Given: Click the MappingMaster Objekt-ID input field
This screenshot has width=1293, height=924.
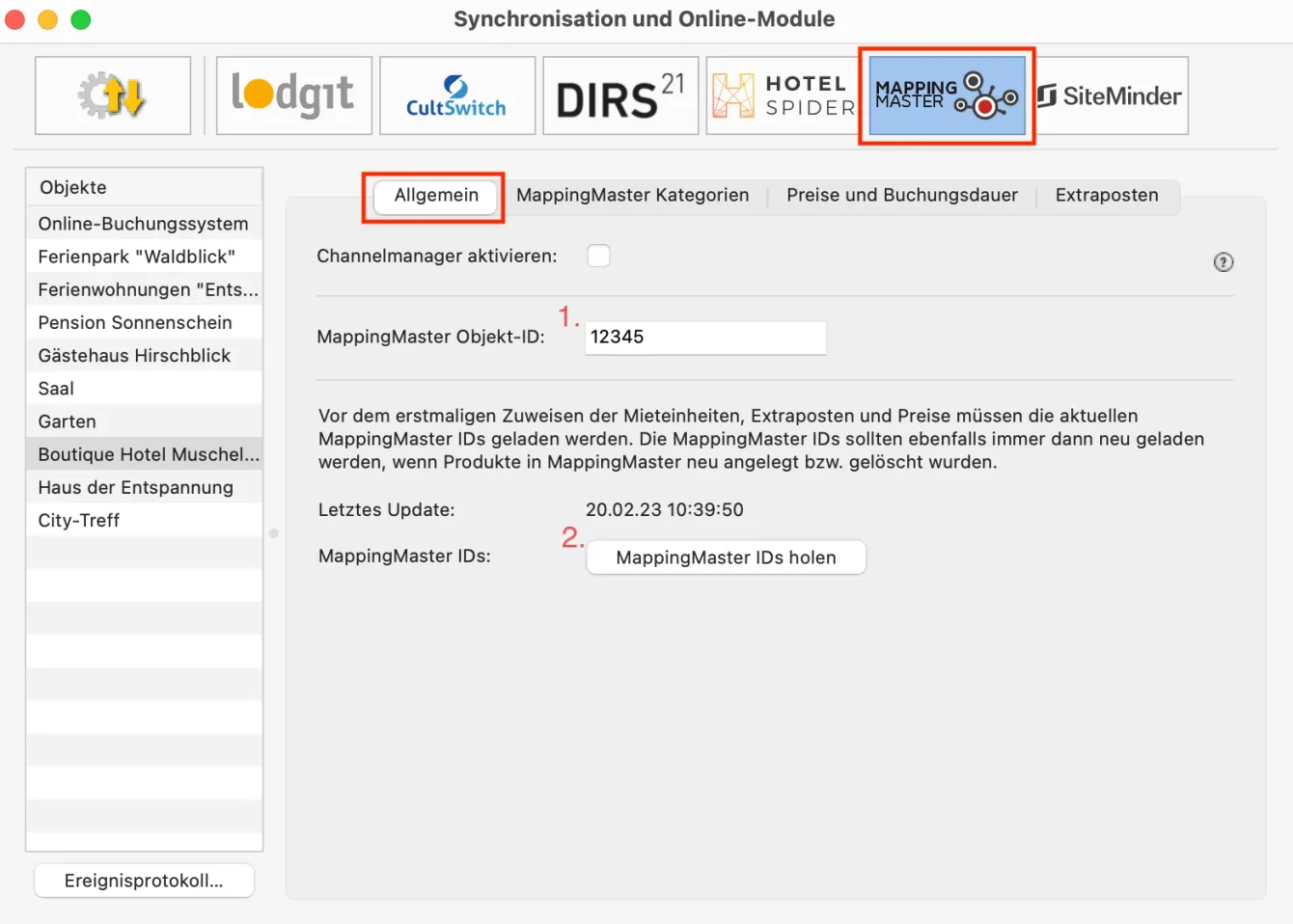Looking at the screenshot, I should coord(705,338).
